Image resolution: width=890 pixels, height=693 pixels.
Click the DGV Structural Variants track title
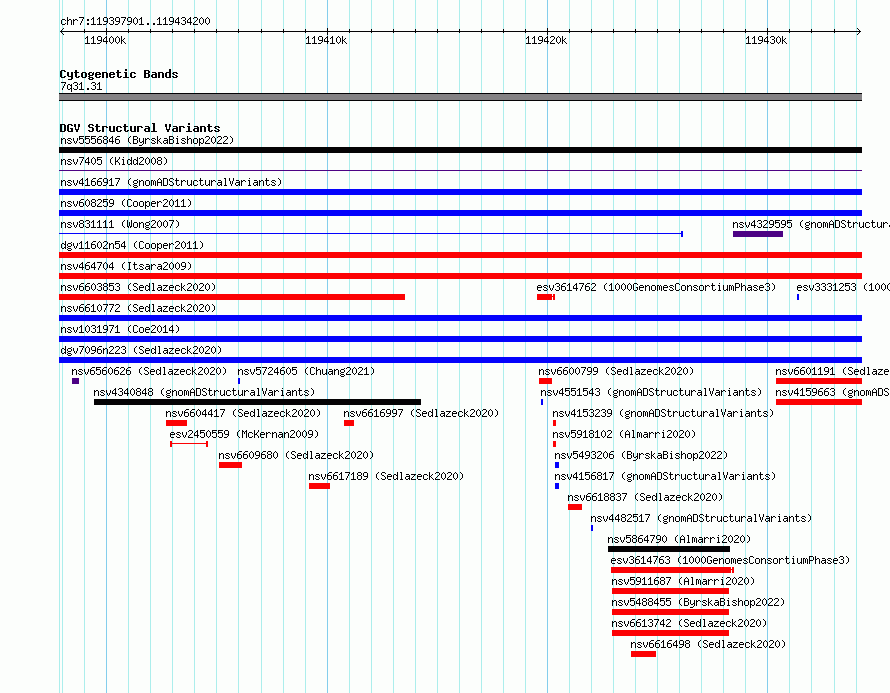(140, 128)
